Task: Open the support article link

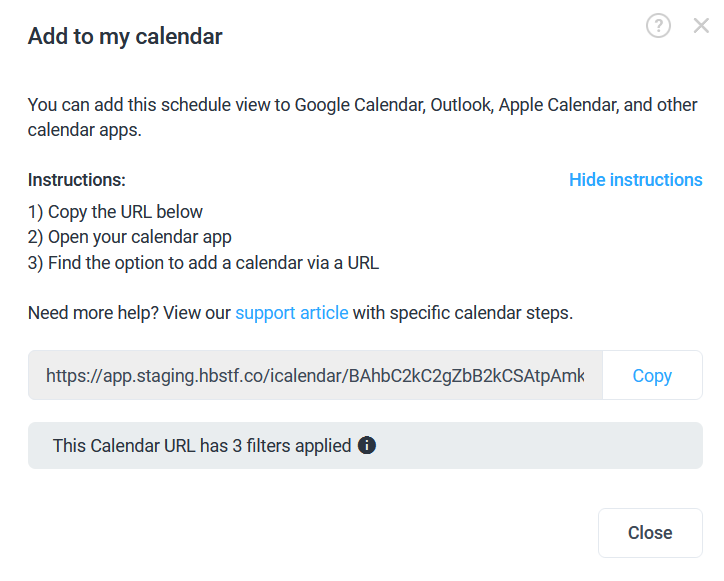Action: (x=292, y=313)
